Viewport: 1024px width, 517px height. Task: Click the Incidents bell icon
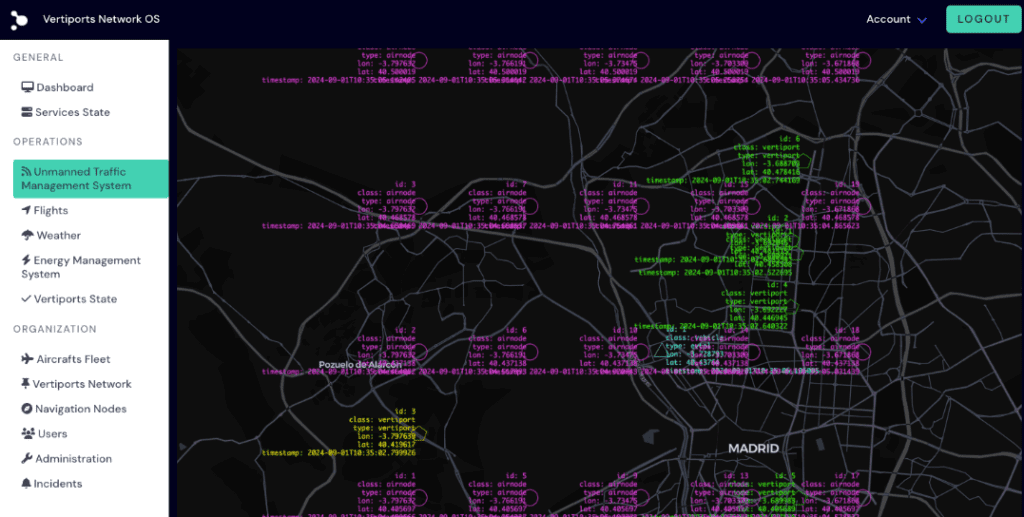pyautogui.click(x=27, y=484)
